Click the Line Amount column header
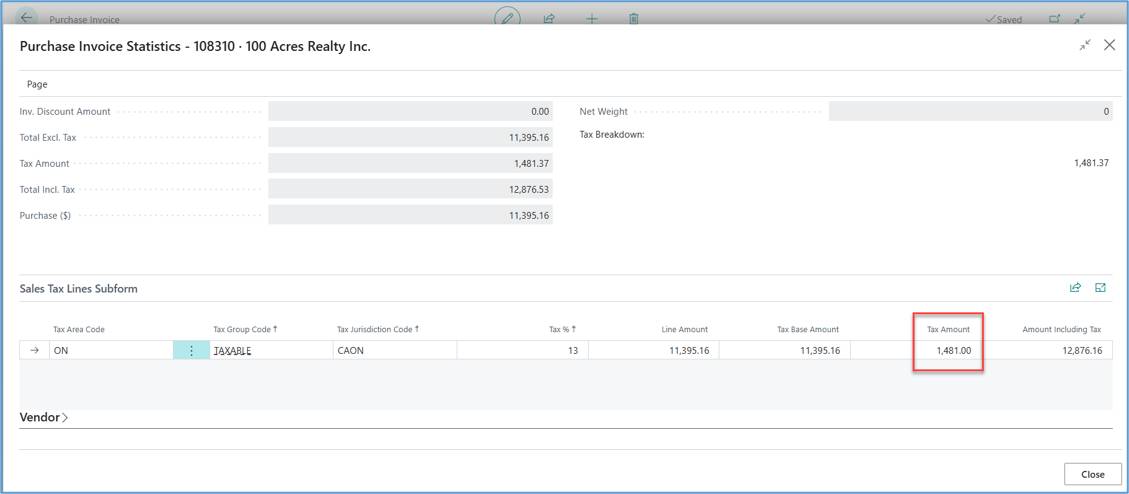Viewport: 1129px width, 494px height. [684, 329]
